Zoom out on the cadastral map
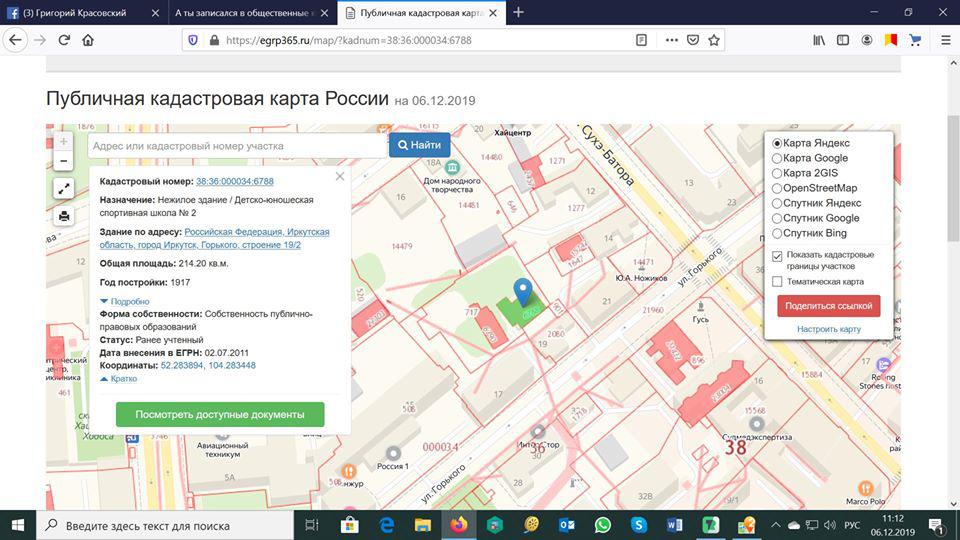The height and width of the screenshot is (540, 960). (x=64, y=161)
